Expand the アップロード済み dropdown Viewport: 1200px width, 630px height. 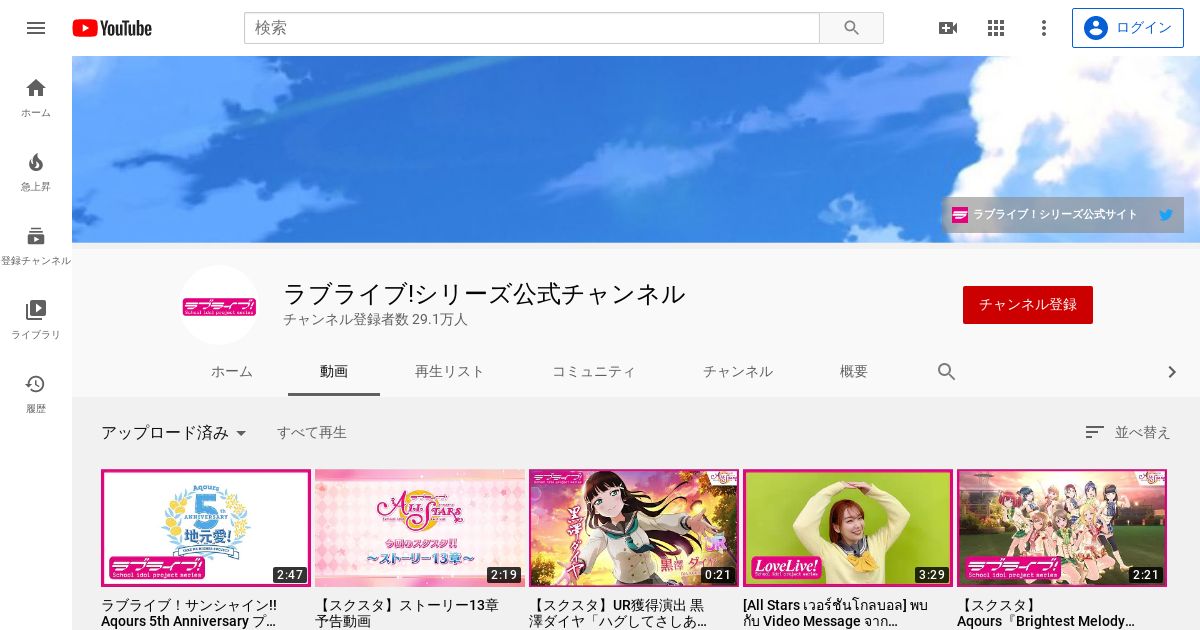tap(174, 433)
